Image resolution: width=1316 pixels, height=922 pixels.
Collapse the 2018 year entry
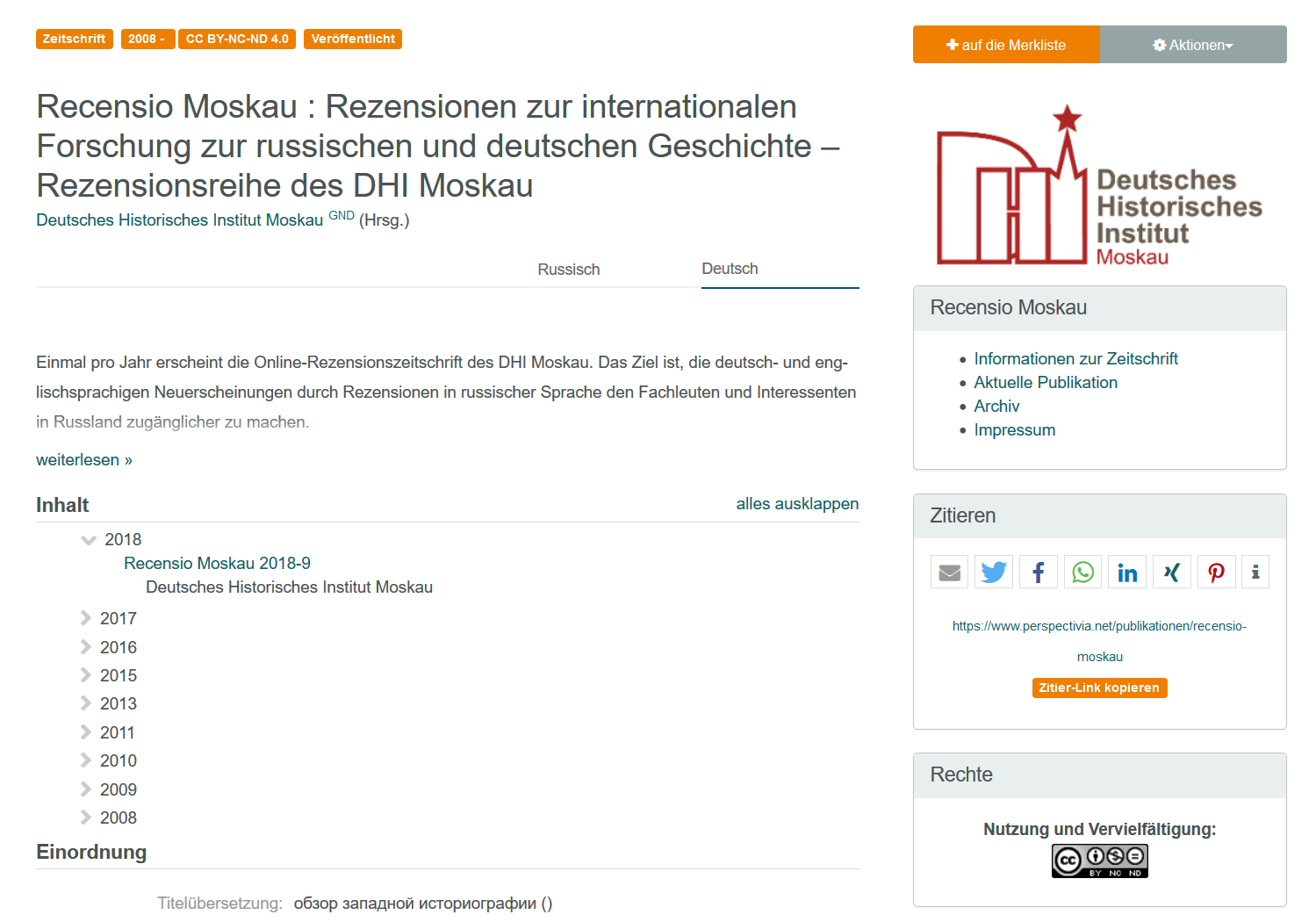(x=89, y=540)
